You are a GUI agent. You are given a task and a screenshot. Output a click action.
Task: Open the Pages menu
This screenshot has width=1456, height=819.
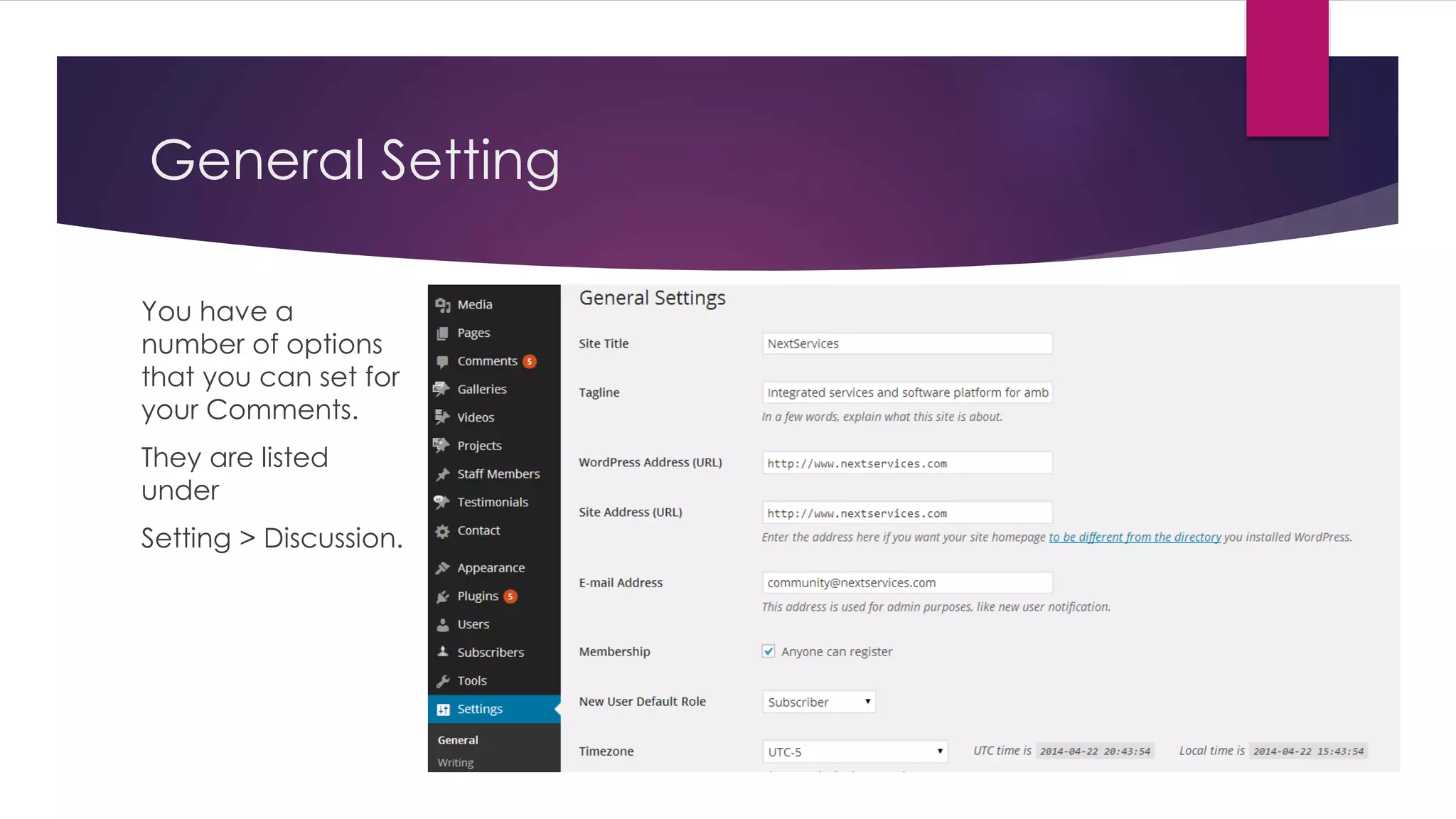pos(494,333)
